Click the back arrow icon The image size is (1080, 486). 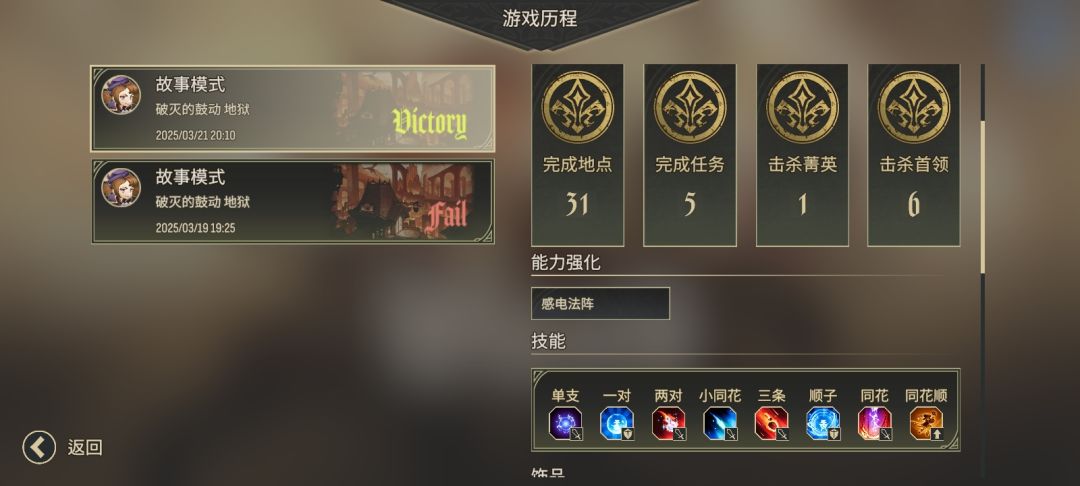click(x=39, y=447)
